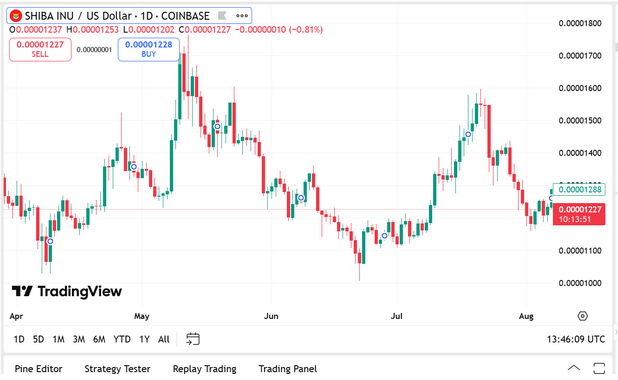Click the Shiba Inu coin logo icon
This screenshot has width=618, height=380.
point(16,16)
